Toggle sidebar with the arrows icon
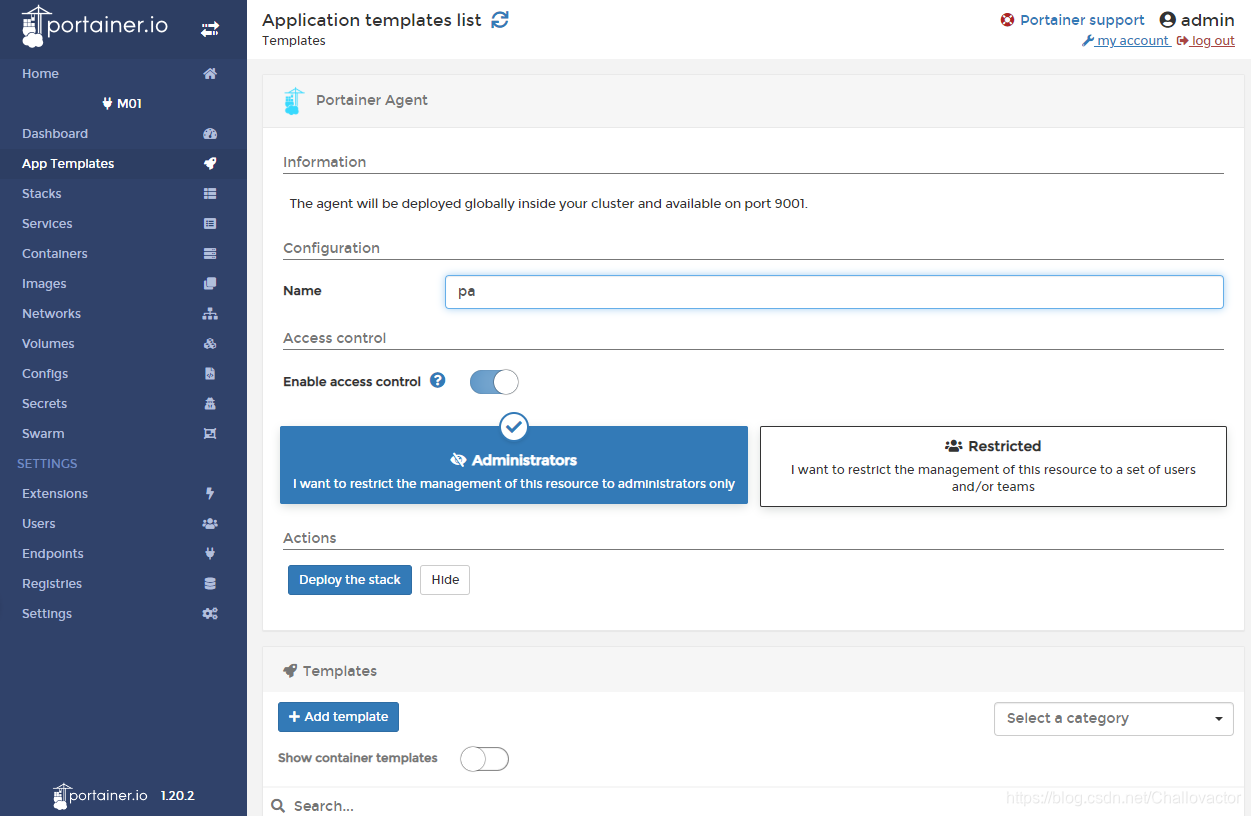 point(209,29)
